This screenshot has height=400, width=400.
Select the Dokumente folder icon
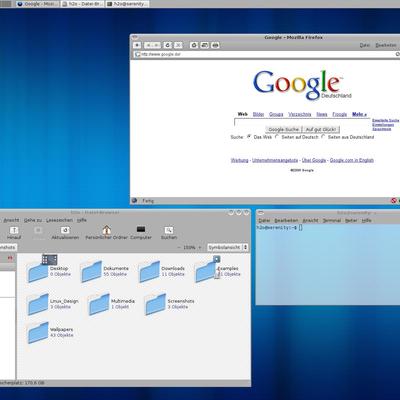point(91,272)
